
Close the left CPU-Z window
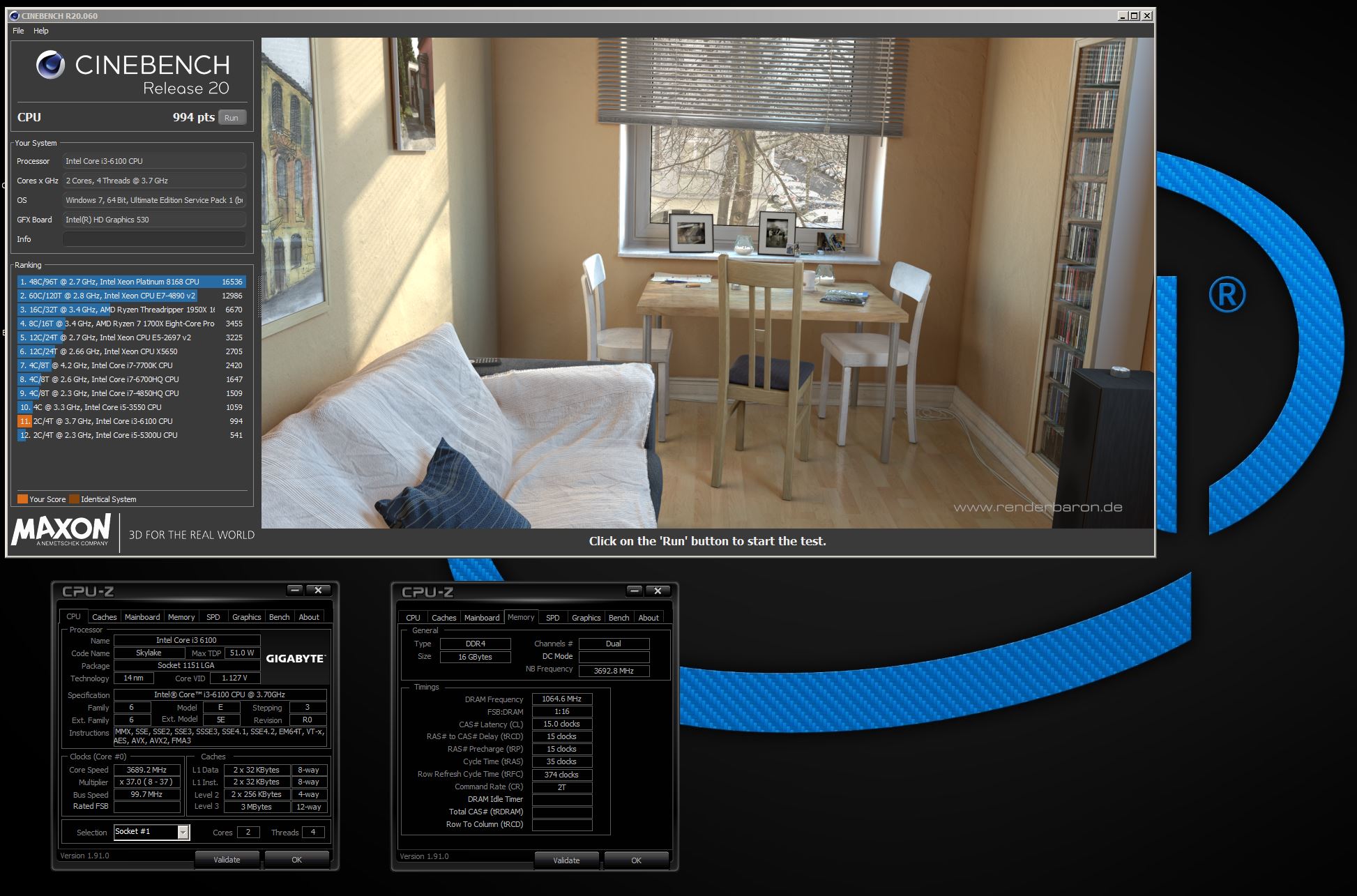[318, 590]
